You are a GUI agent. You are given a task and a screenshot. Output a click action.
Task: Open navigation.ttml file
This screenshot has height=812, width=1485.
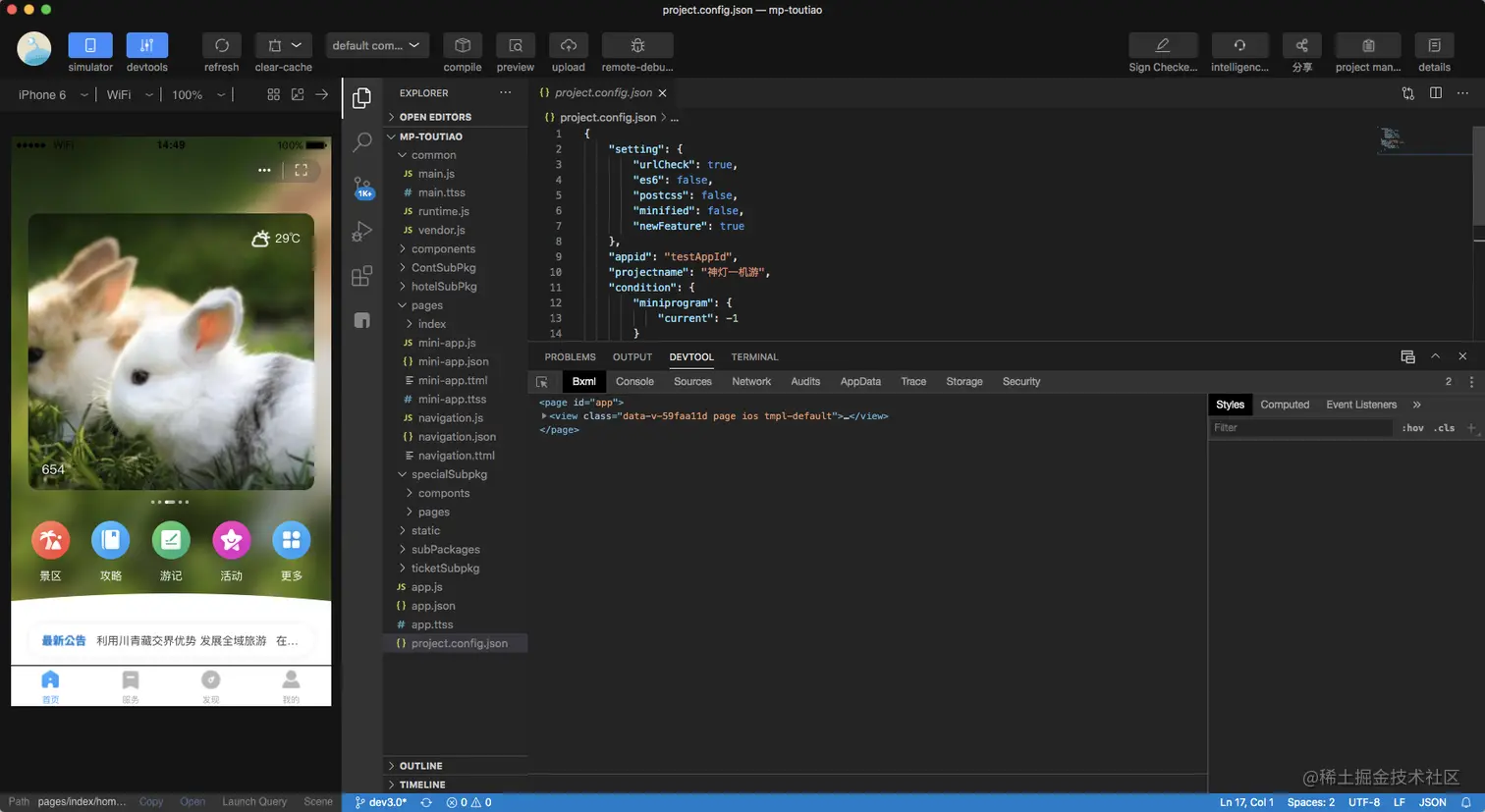tap(456, 456)
